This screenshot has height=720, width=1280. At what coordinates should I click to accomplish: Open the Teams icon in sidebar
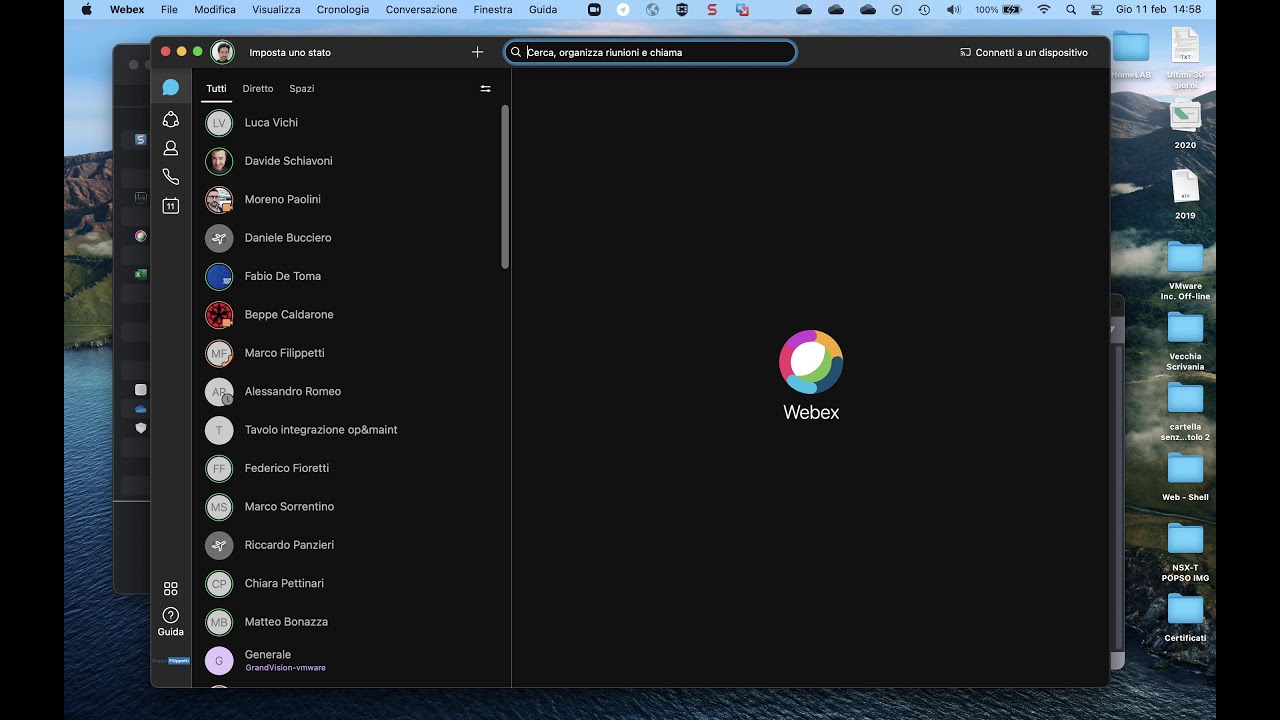171,119
